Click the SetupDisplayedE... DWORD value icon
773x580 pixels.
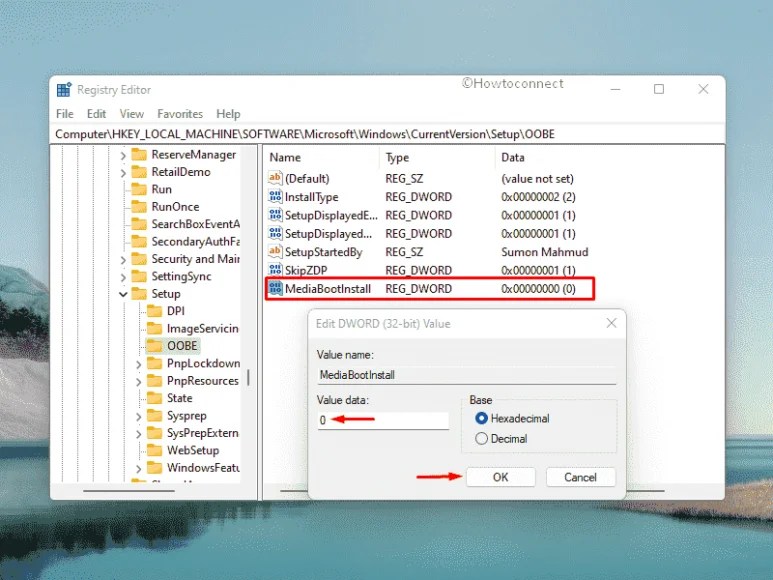tap(275, 215)
